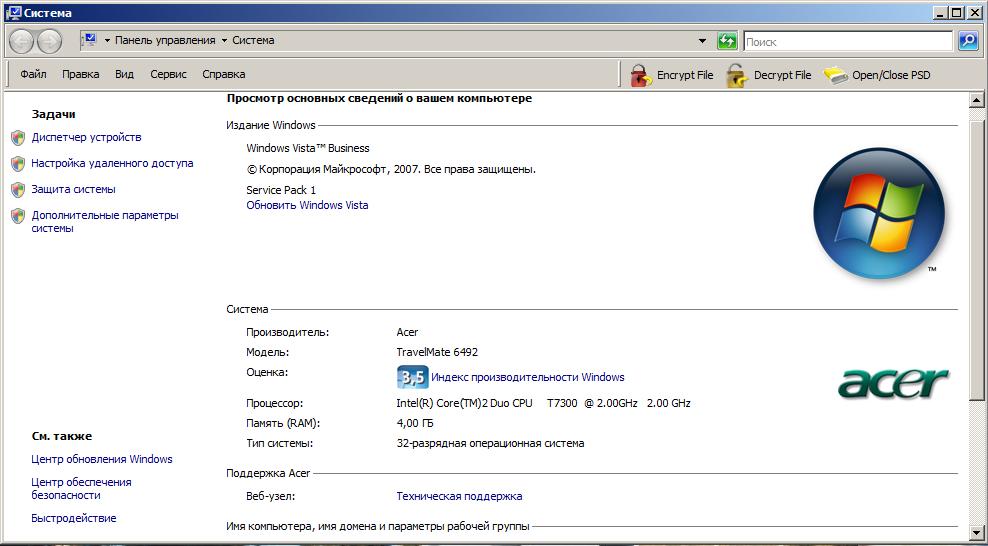Image resolution: width=988 pixels, height=546 pixels.
Task: Click the processor value Intel(R) Core(TM)2 Duo
Action: click(x=464, y=403)
